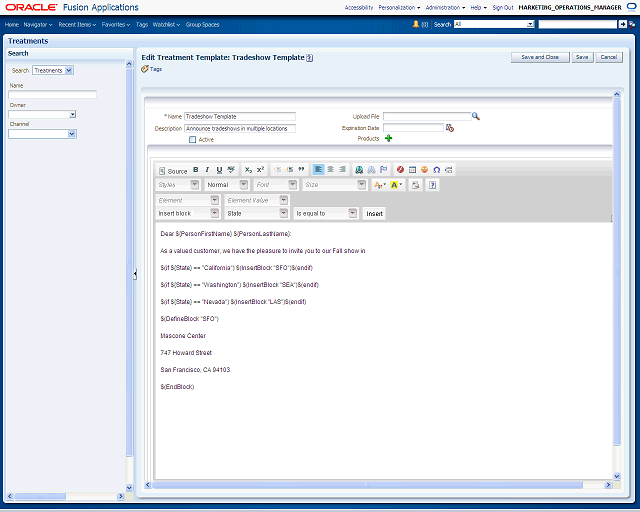Insert a page break

449,170
